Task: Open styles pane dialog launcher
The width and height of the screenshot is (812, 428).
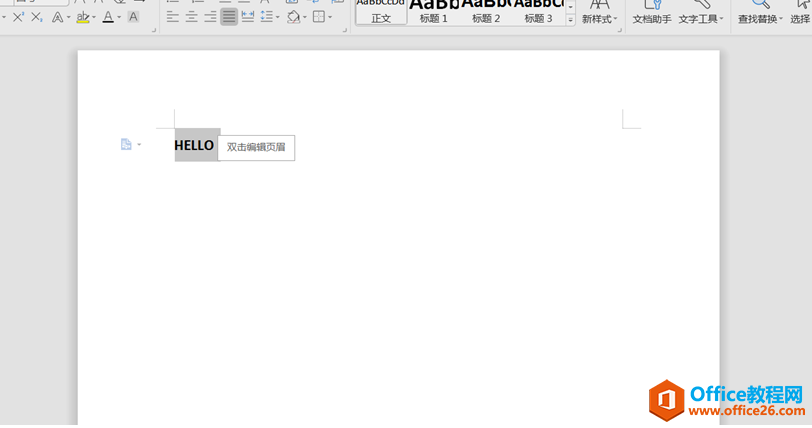Action: click(x=619, y=31)
